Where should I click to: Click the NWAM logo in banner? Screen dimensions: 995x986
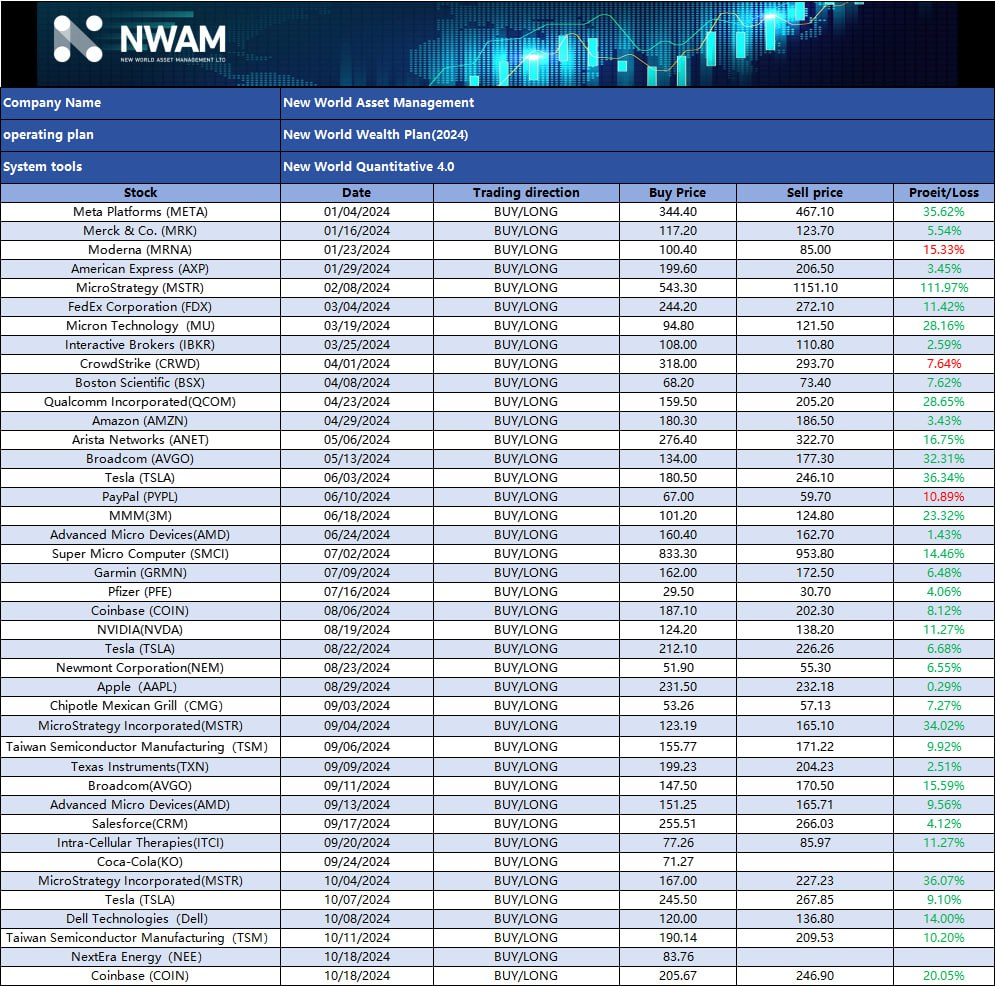(140, 39)
